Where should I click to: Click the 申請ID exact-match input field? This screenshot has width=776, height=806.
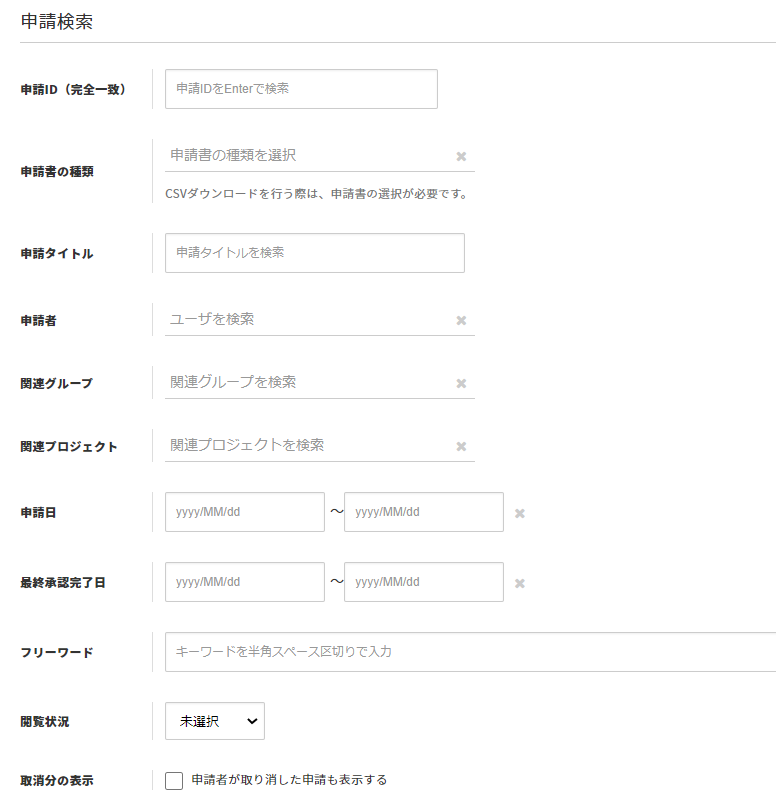pyautogui.click(x=301, y=89)
